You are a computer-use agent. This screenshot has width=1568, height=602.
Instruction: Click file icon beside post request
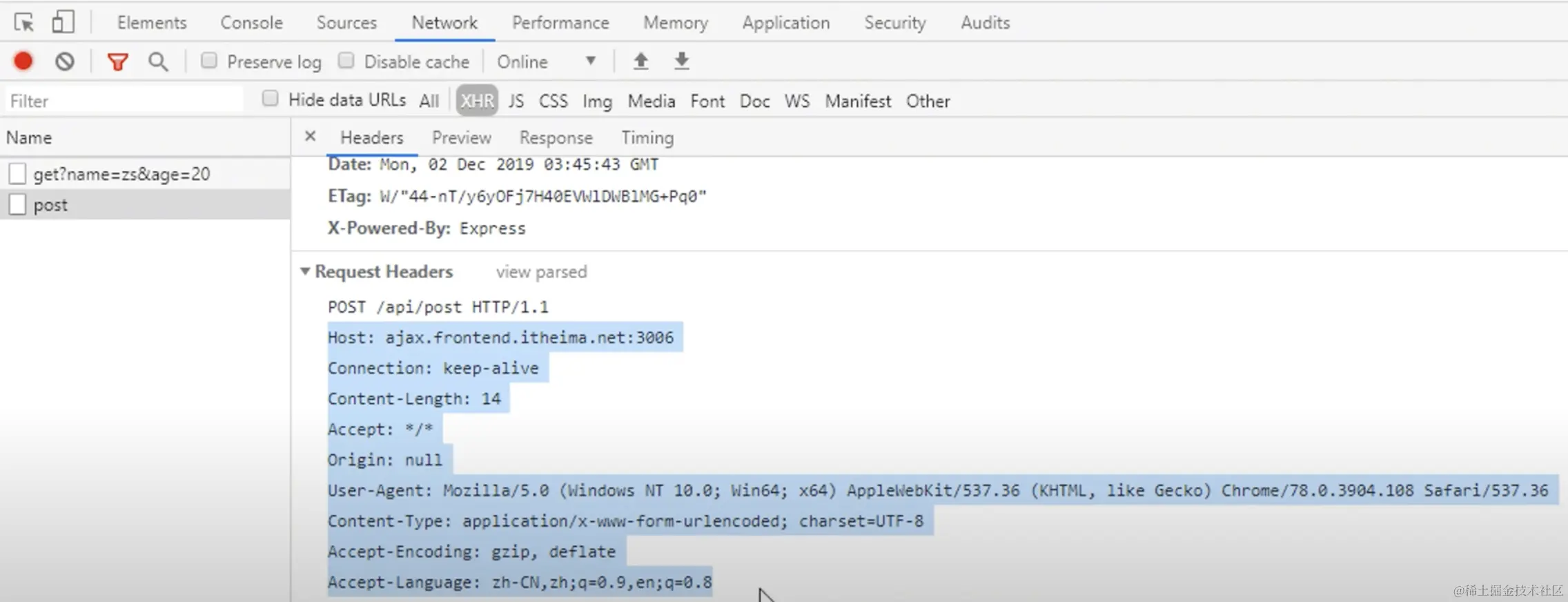pos(17,204)
